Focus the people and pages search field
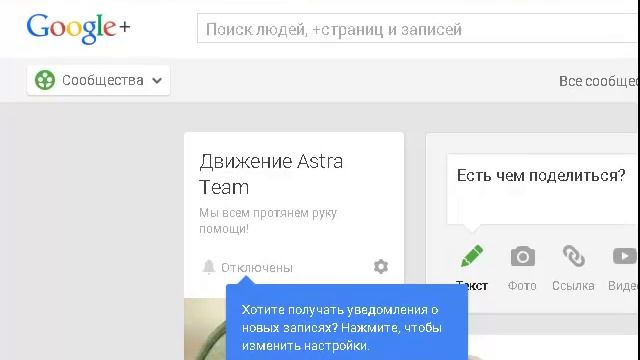The image size is (640, 360). 418,29
